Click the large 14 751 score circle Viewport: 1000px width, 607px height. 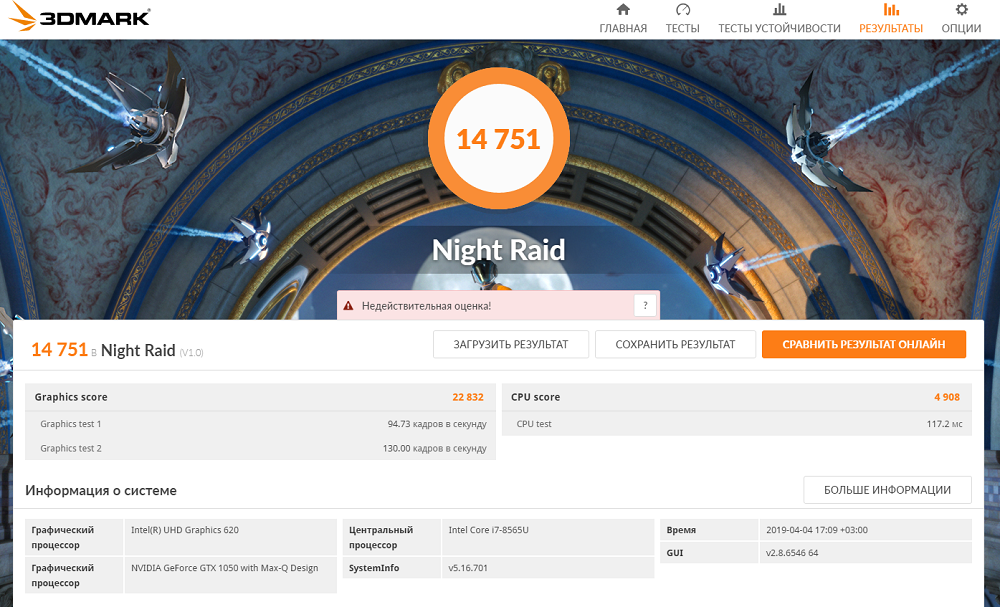click(x=499, y=138)
